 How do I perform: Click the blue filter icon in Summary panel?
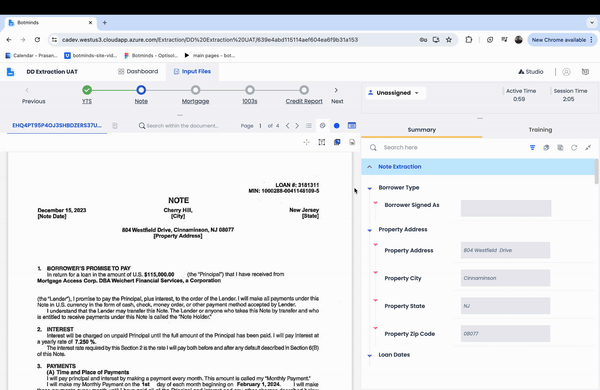point(532,147)
